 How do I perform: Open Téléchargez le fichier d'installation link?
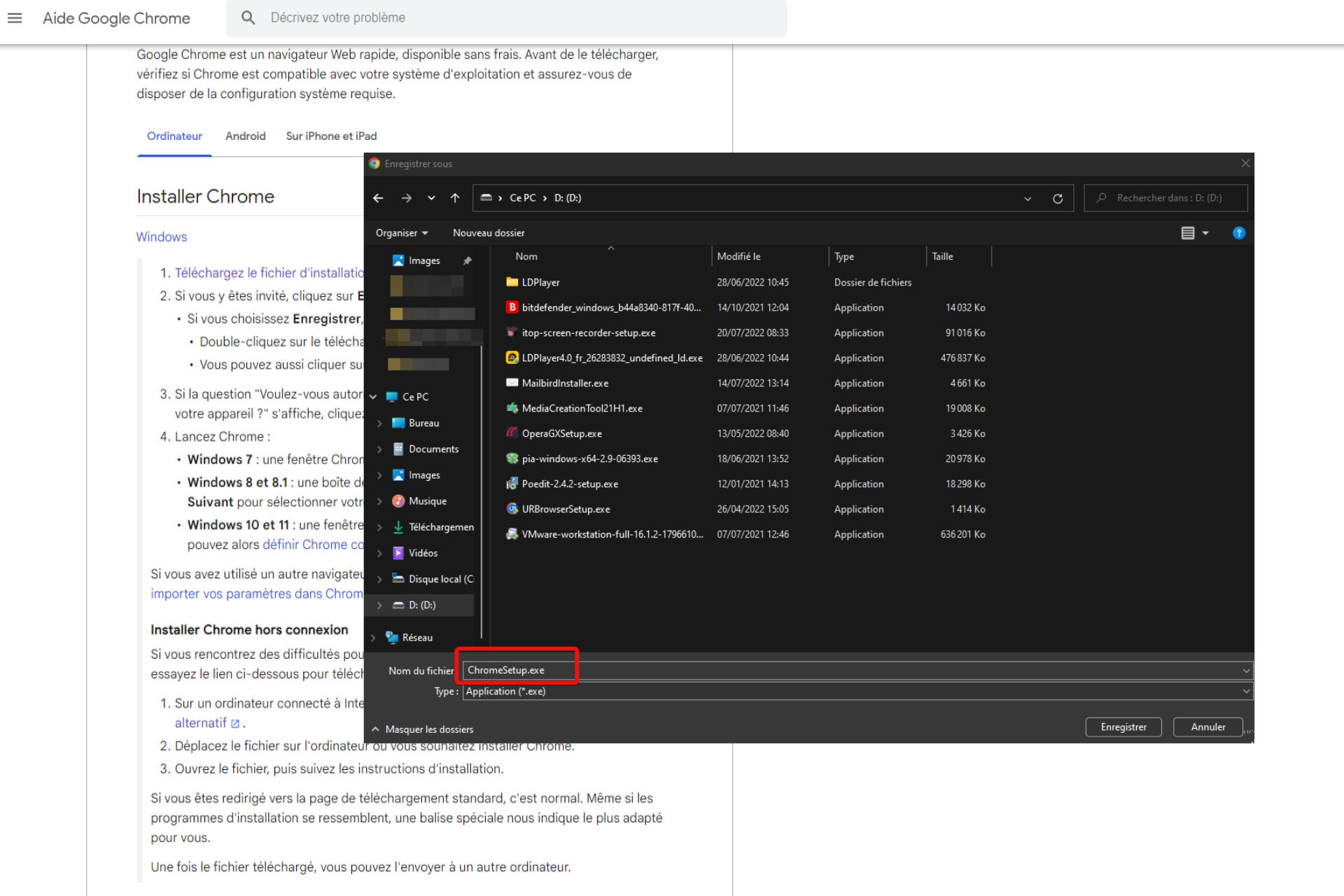[x=269, y=273]
